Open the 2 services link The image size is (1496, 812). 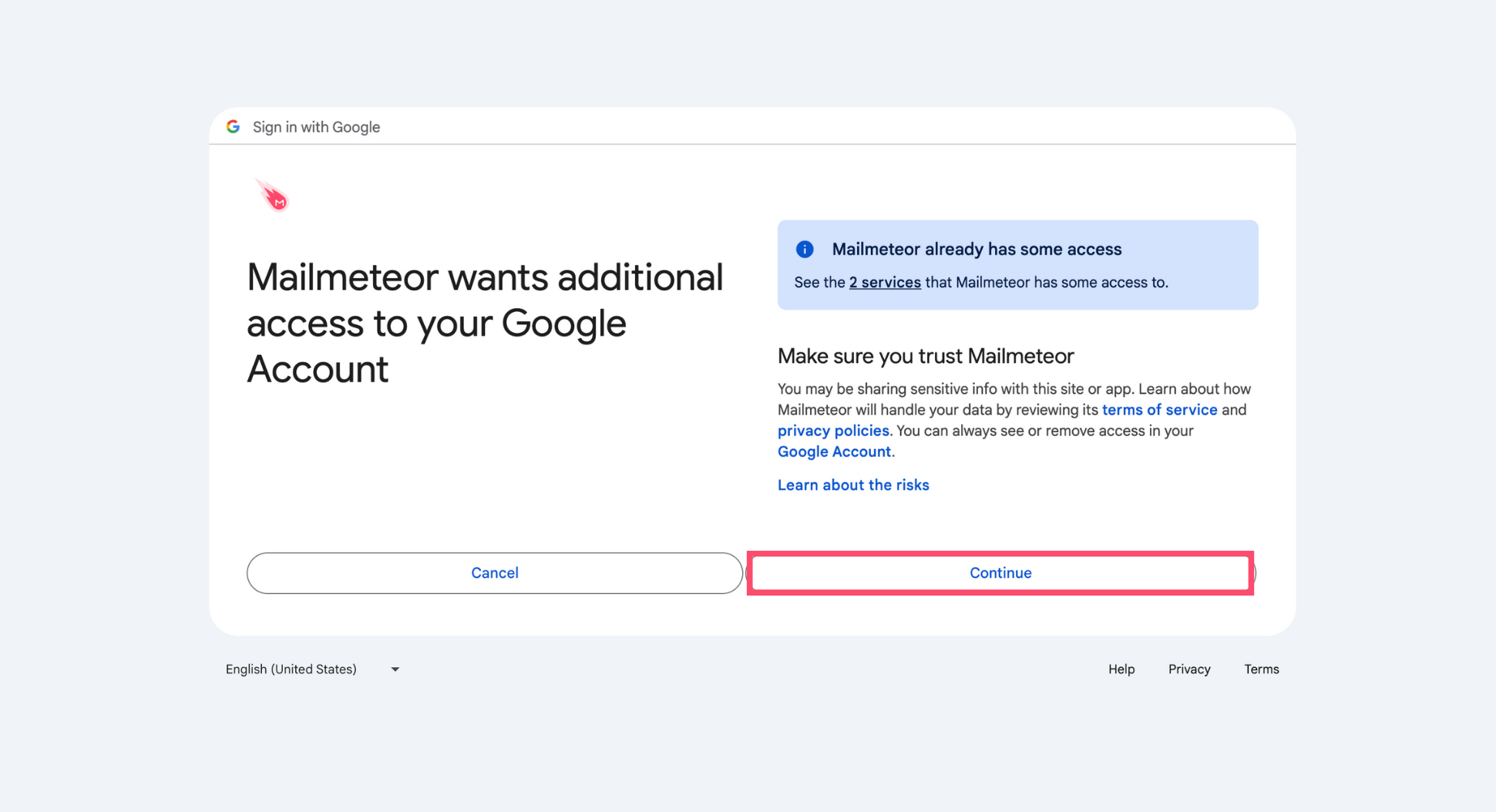tap(885, 283)
